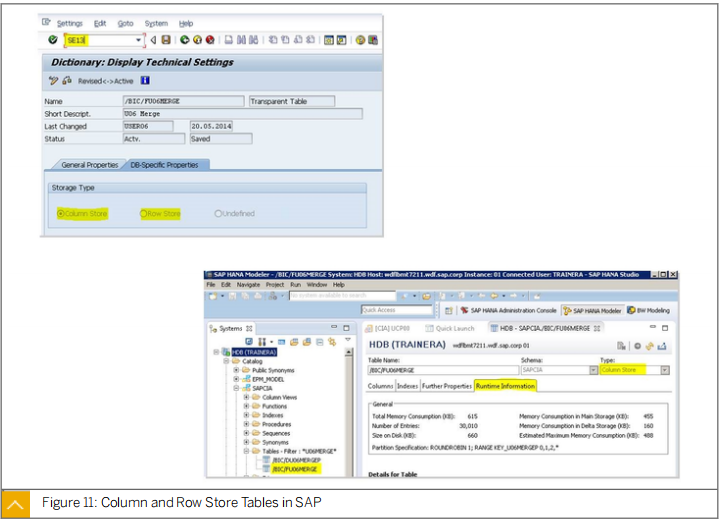The width and height of the screenshot is (719, 521).
Task: Select the Column Store radio button
Action: pyautogui.click(x=61, y=213)
